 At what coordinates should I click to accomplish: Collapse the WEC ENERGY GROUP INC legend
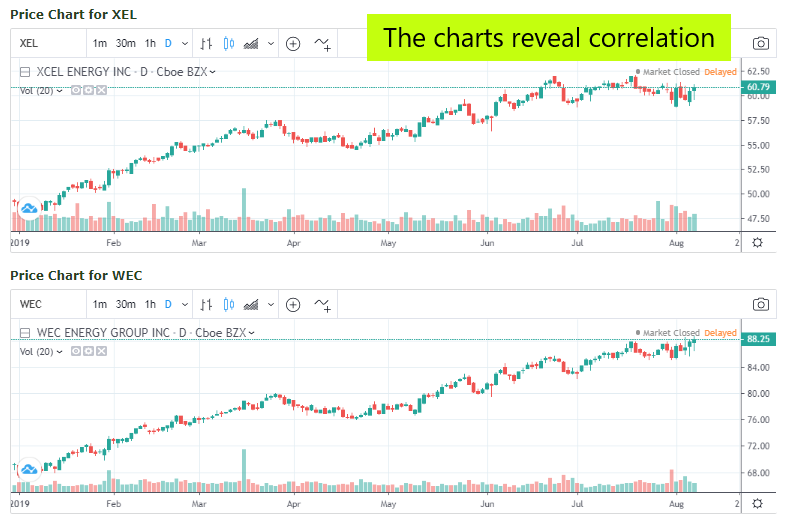point(25,332)
